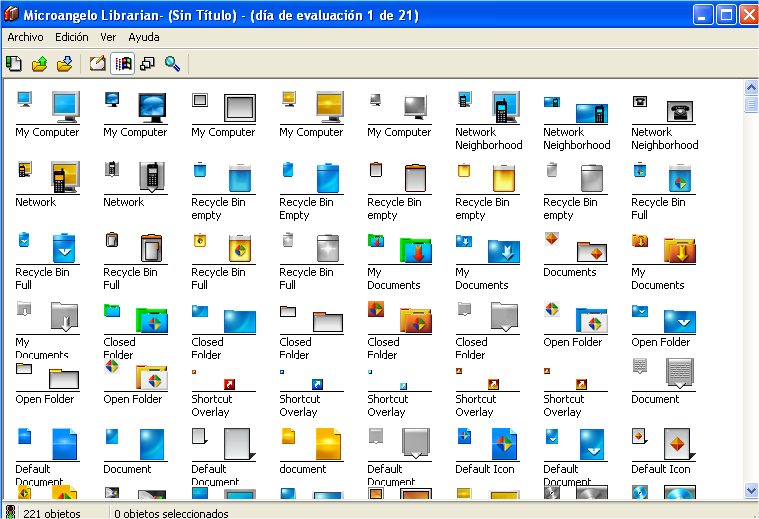The width and height of the screenshot is (759, 519).
Task: Select the large orange Closed Folder with Windows logo
Action: point(416,320)
